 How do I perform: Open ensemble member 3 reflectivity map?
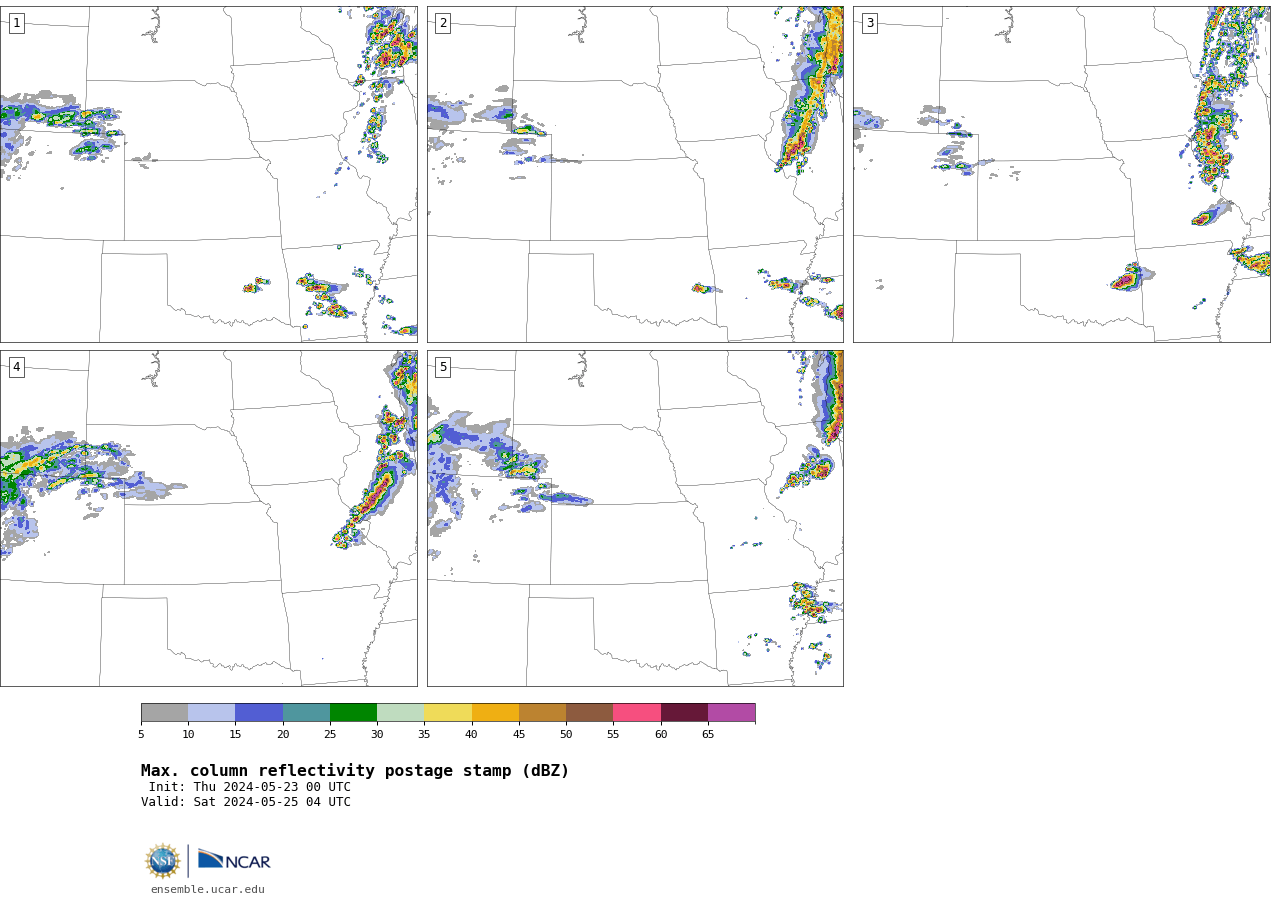pyautogui.click(x=1061, y=174)
